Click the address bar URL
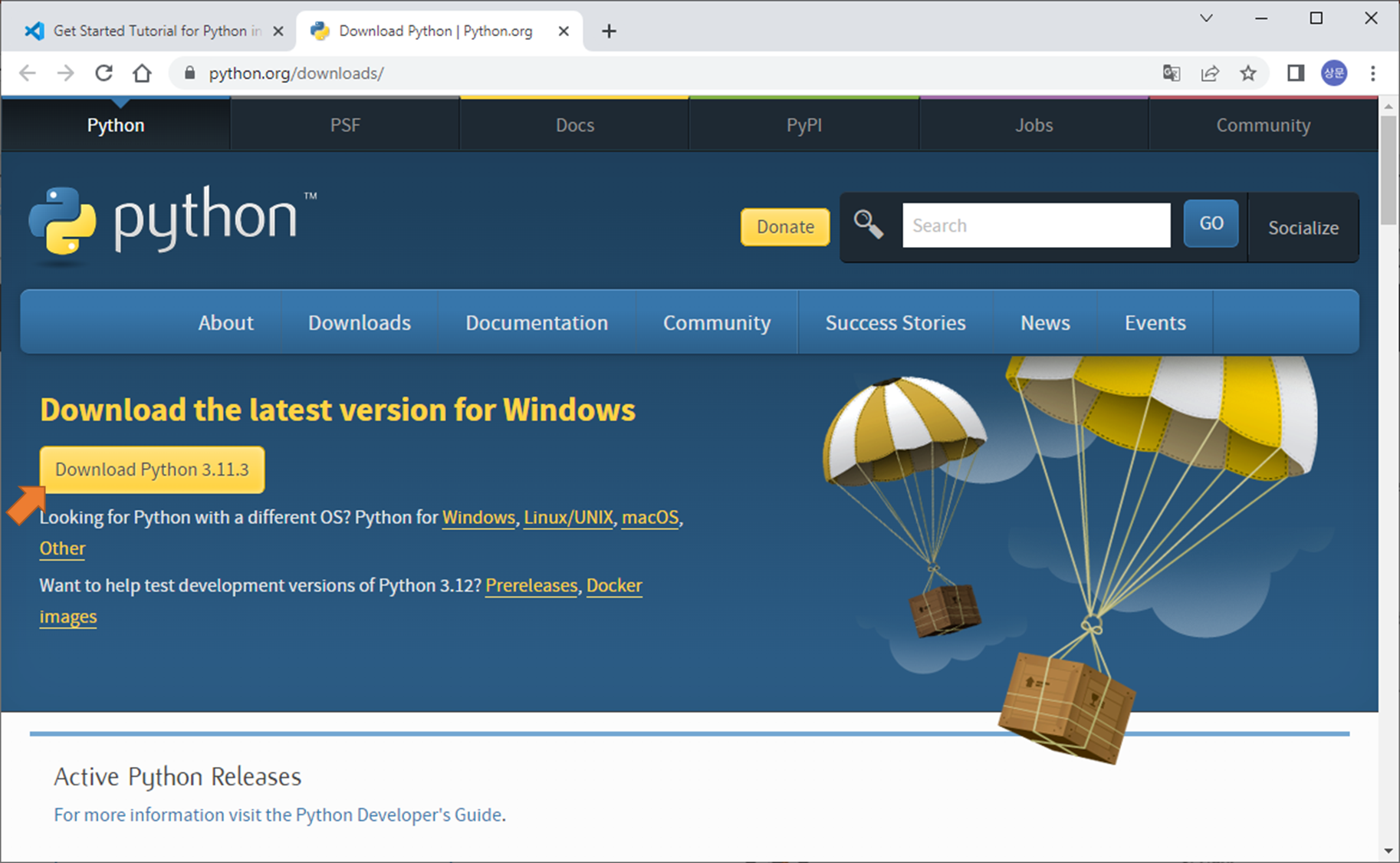The height and width of the screenshot is (863, 1400). 296,73
